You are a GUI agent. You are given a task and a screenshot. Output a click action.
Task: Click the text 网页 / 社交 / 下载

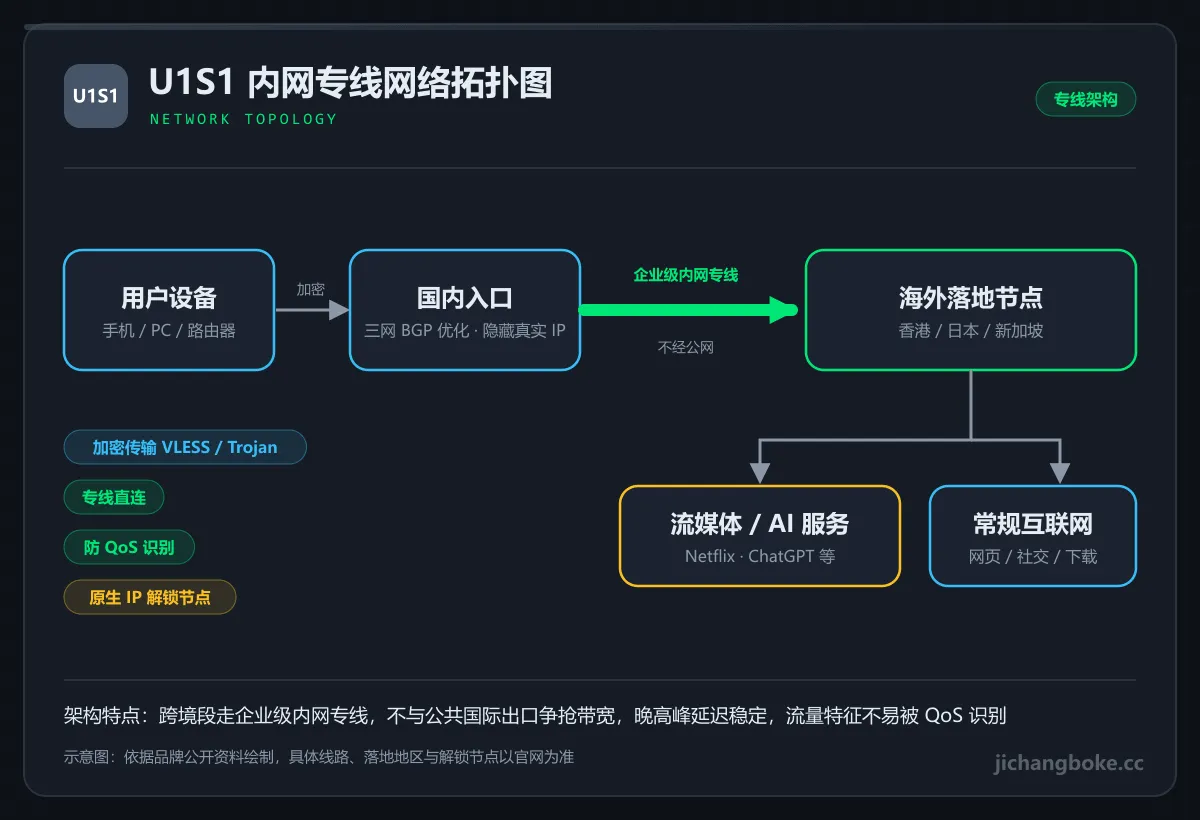tap(1033, 556)
